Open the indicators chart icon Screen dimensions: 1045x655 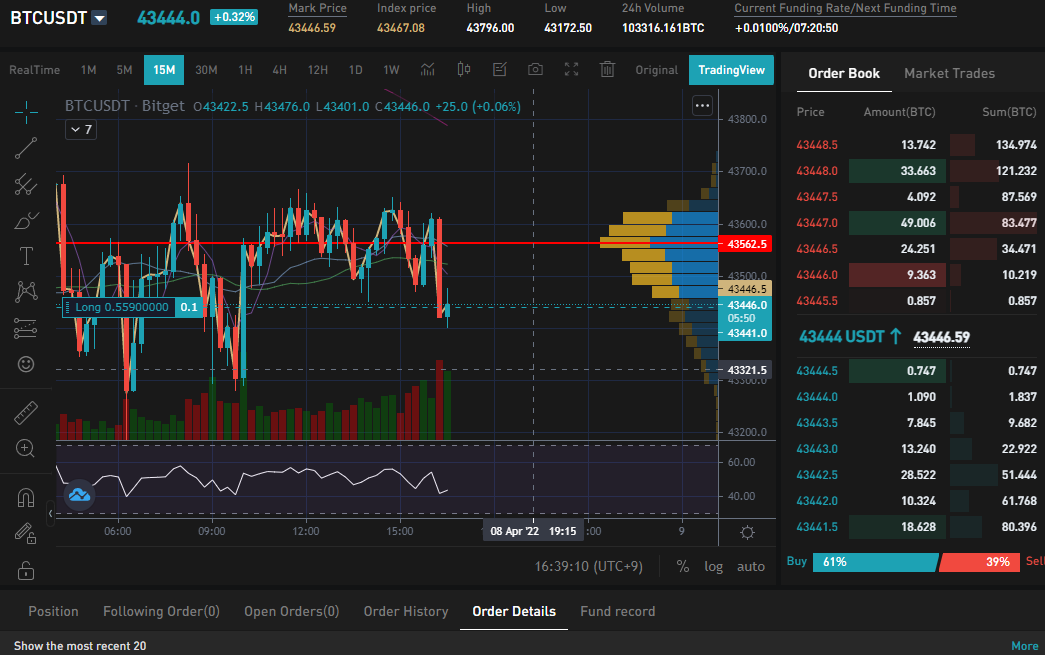click(x=428, y=69)
